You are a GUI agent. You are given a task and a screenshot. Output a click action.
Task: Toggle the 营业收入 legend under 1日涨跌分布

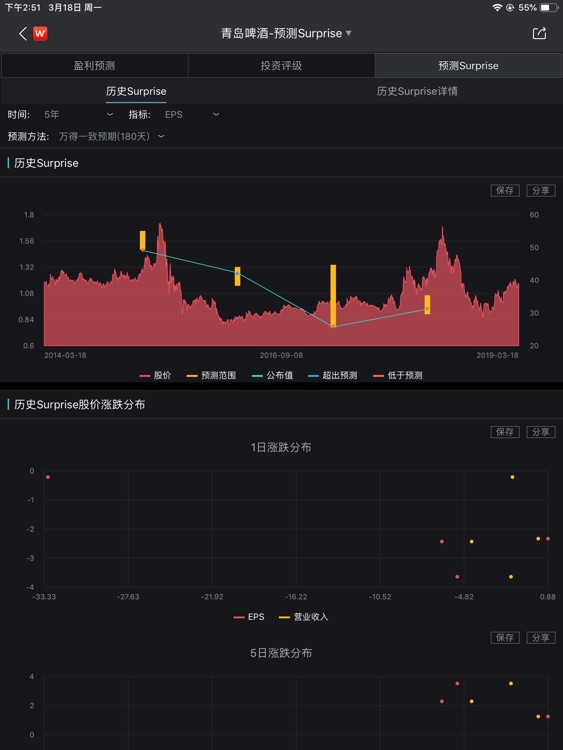(x=303, y=617)
